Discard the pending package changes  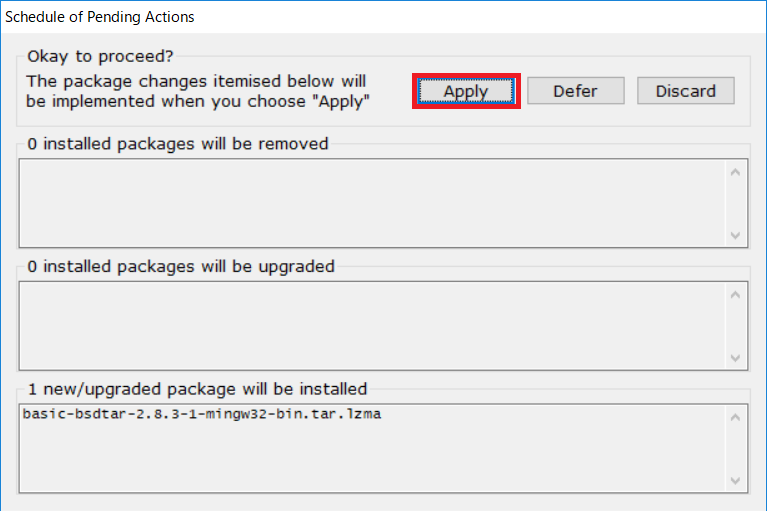pos(685,91)
